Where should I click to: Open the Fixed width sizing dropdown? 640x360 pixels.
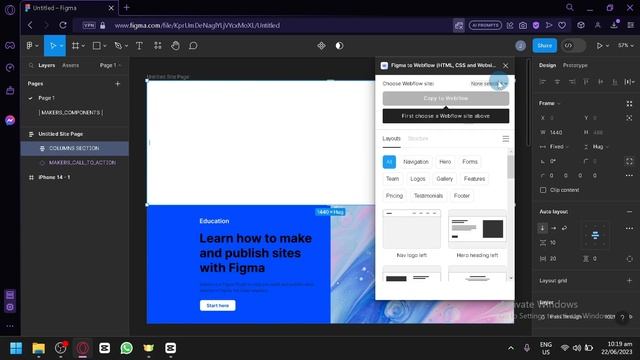pyautogui.click(x=558, y=147)
